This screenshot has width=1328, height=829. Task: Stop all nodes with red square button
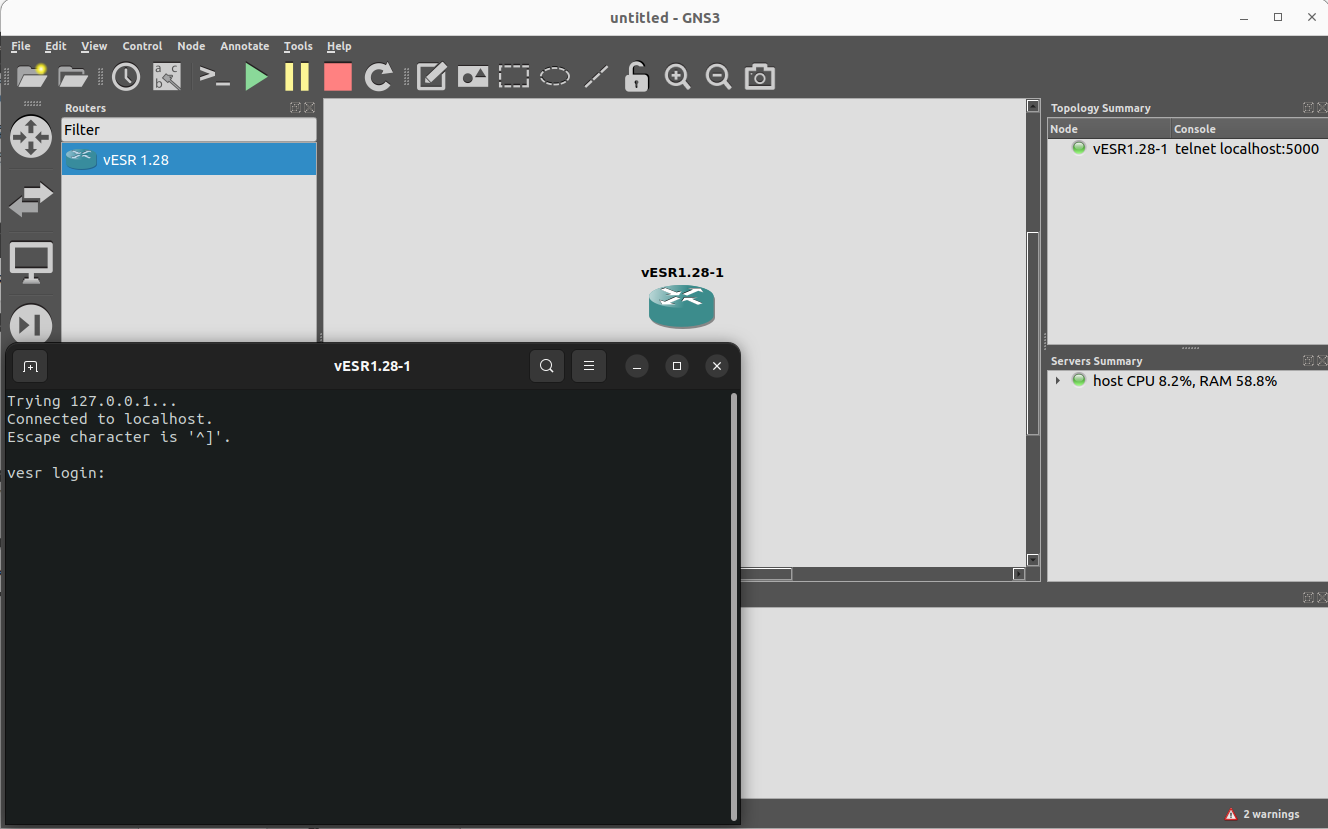[338, 76]
